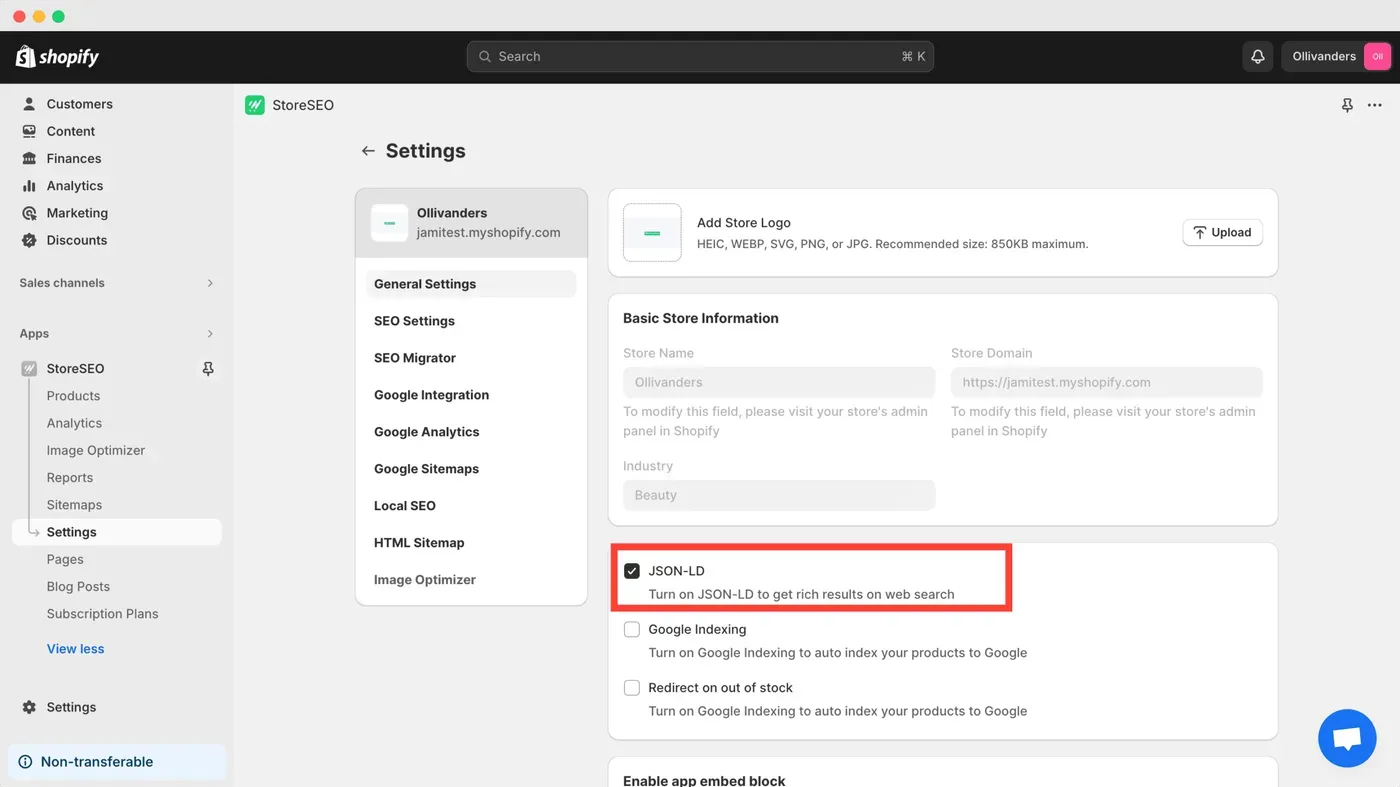Enable Redirect on out of stock
Image resolution: width=1400 pixels, height=787 pixels.
click(632, 688)
